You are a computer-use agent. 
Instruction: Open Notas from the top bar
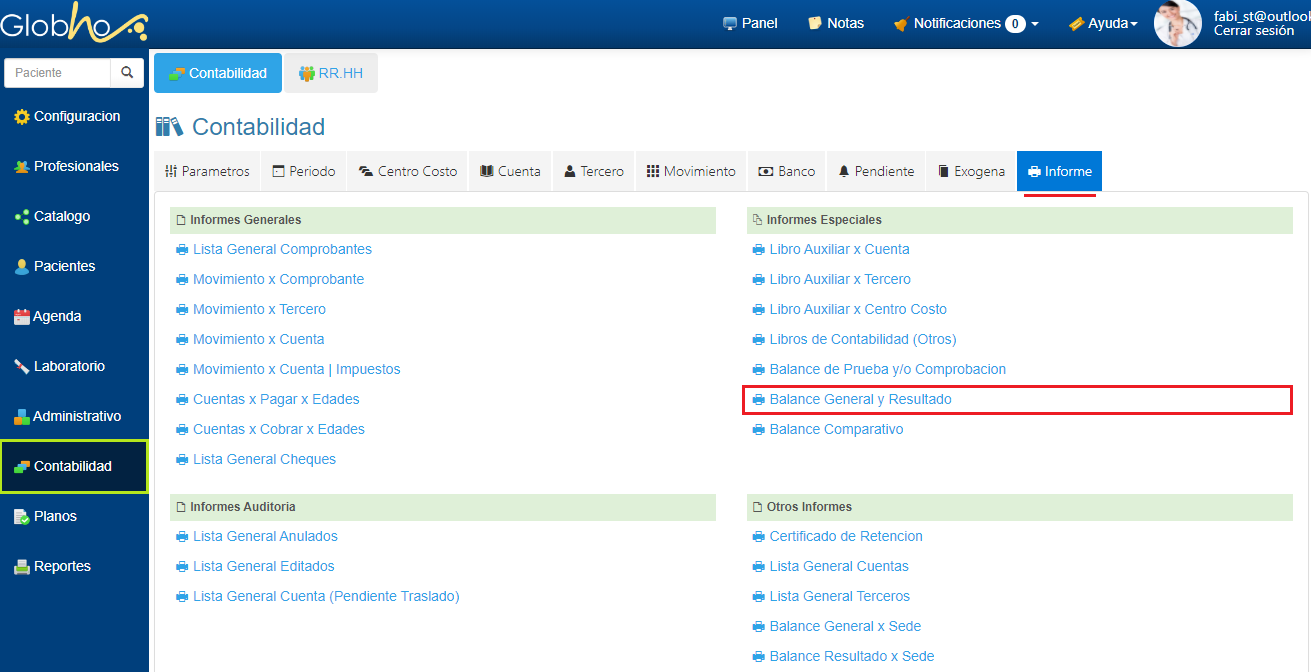point(835,23)
